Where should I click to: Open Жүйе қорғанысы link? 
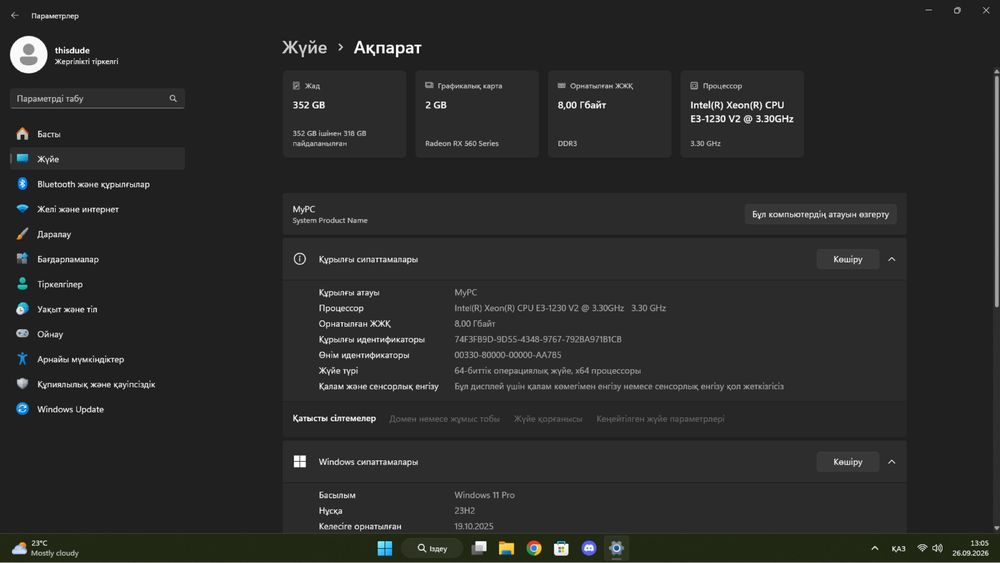click(548, 419)
